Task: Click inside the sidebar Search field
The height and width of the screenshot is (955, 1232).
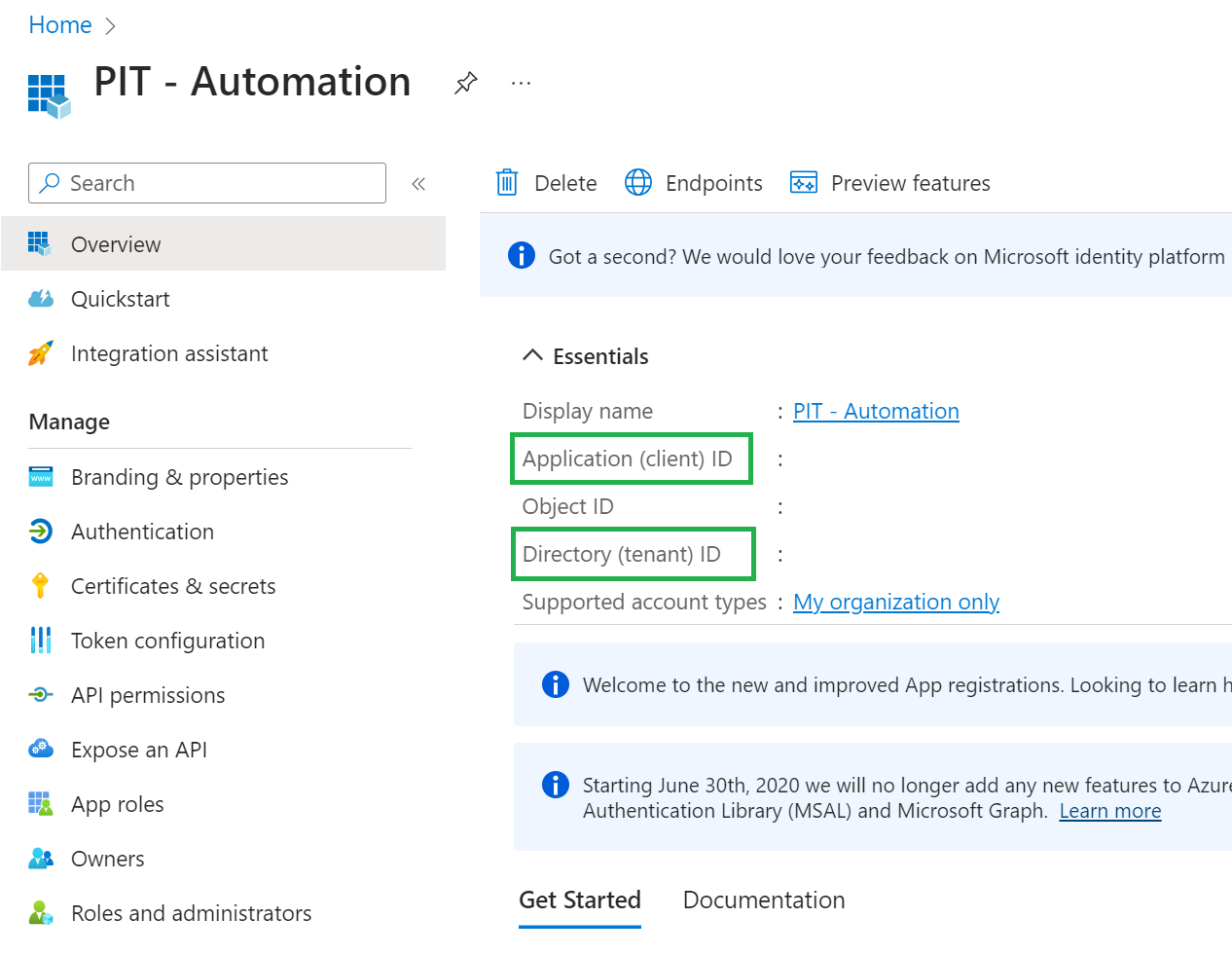Action: [x=206, y=183]
